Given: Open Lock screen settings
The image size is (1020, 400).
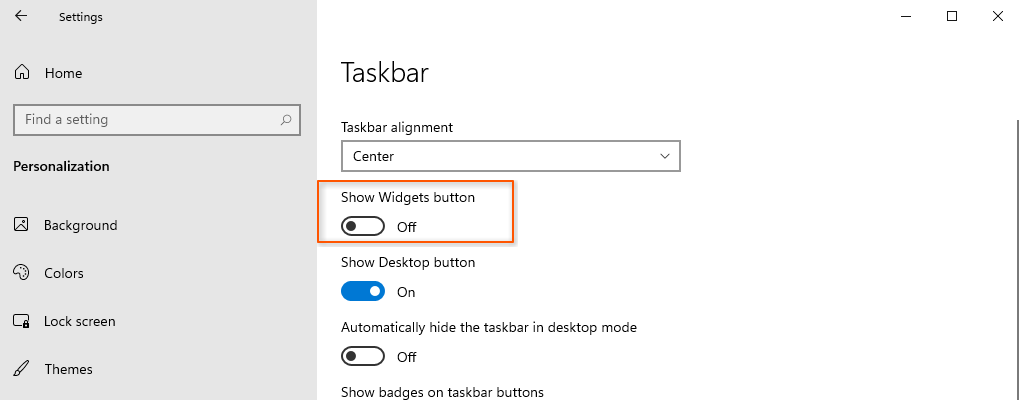Looking at the screenshot, I should pyautogui.click(x=79, y=321).
